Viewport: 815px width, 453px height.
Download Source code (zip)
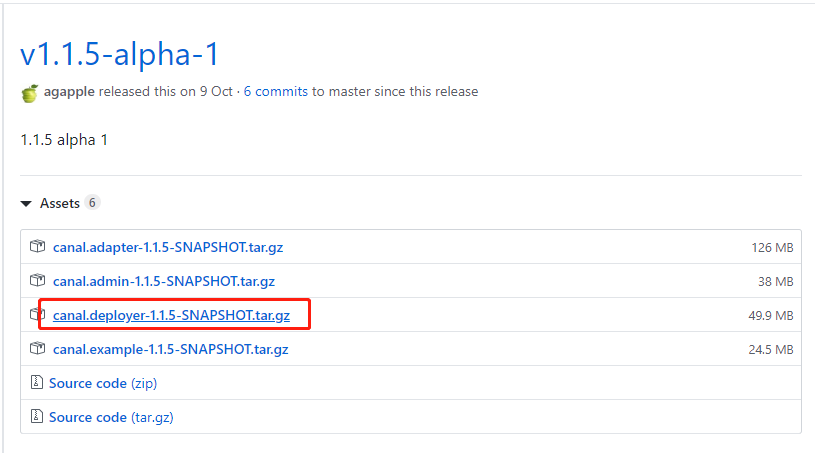coord(103,383)
